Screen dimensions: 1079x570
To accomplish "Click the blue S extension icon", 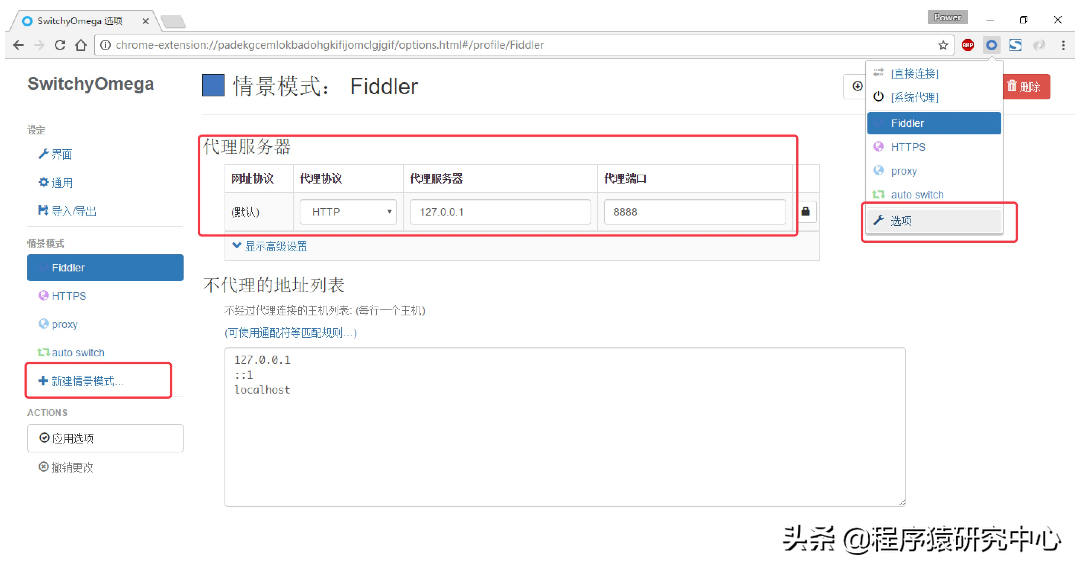I will (x=1015, y=45).
